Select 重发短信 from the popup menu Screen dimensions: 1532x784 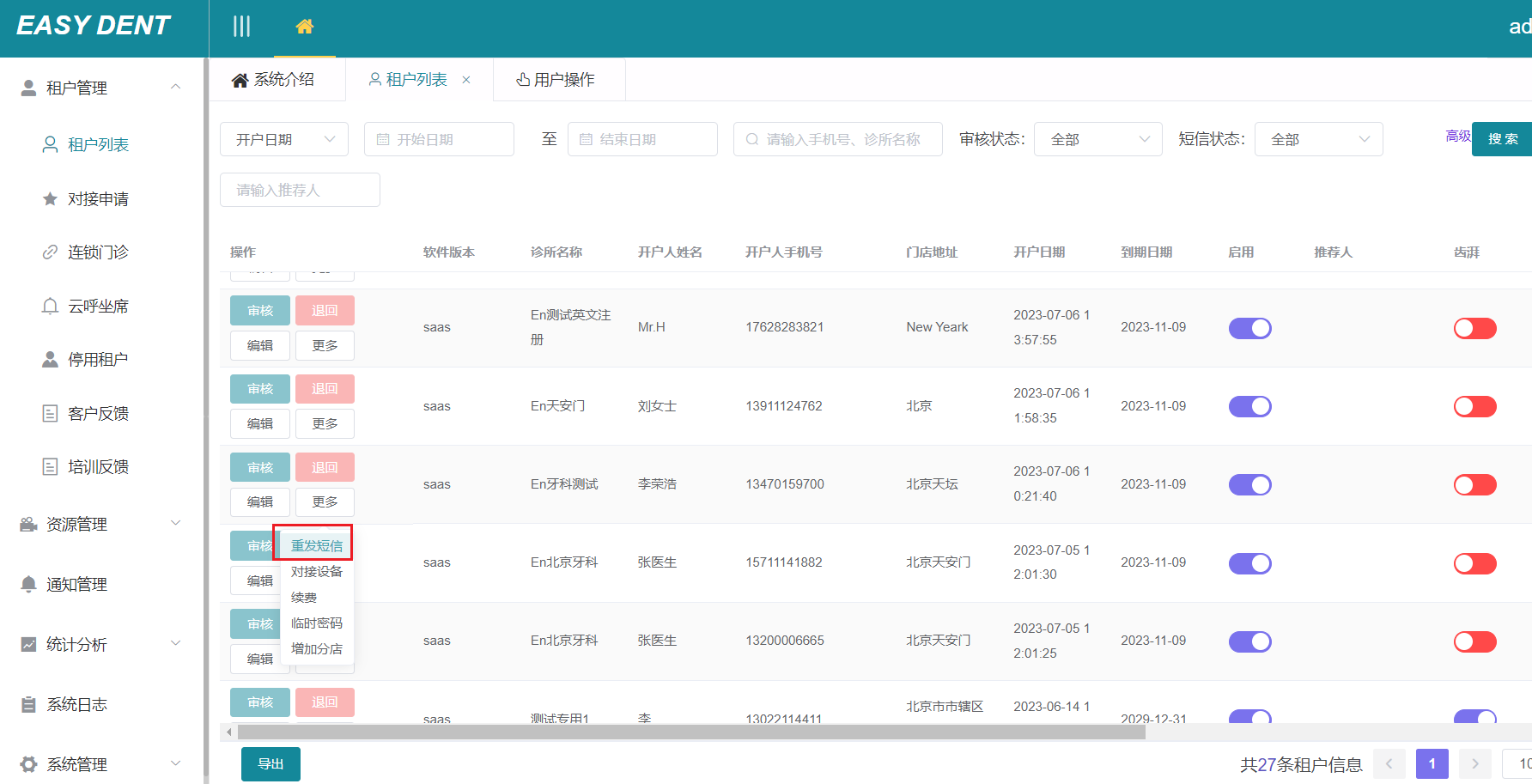coord(316,545)
